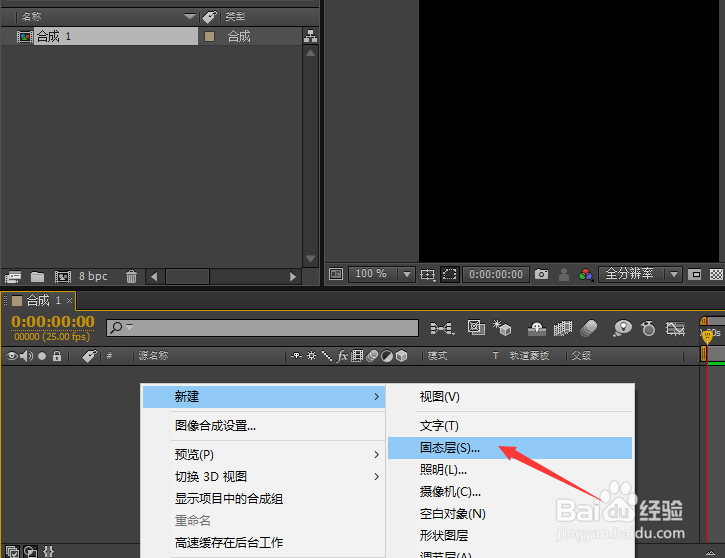Enable frame blending icon in timeline
The height and width of the screenshot is (558, 725).
coord(563,329)
